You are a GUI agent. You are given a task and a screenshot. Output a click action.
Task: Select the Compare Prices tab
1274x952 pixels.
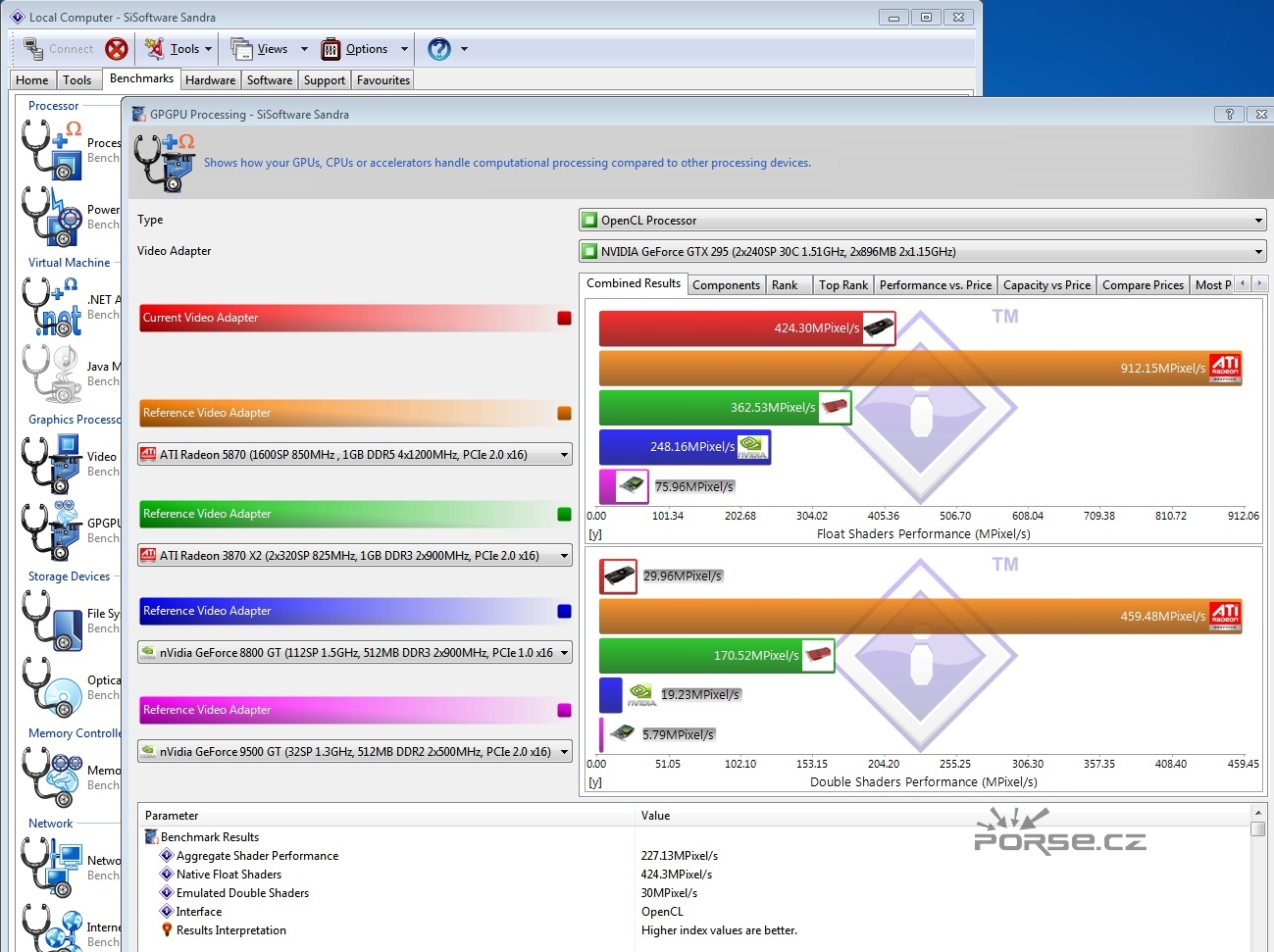coord(1143,285)
